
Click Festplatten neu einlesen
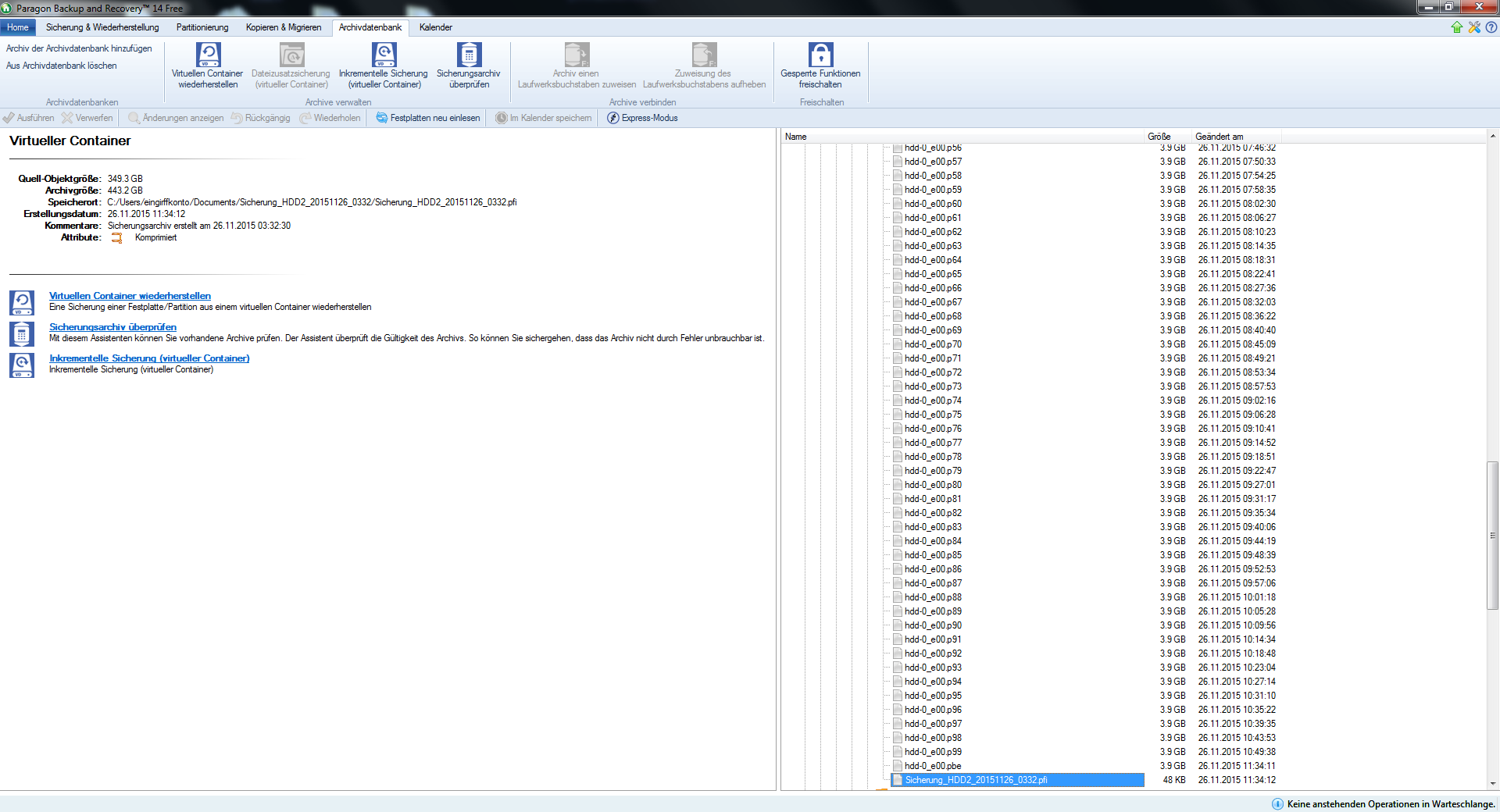[x=428, y=118]
